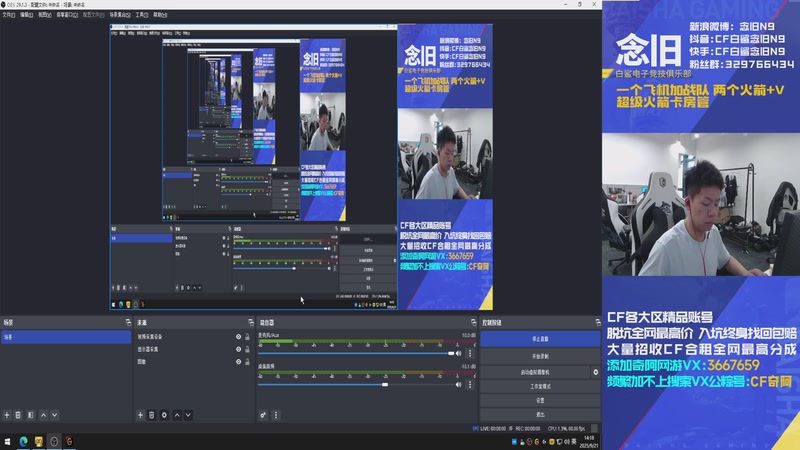Open scene filters icon in Scenes panel

(31, 415)
